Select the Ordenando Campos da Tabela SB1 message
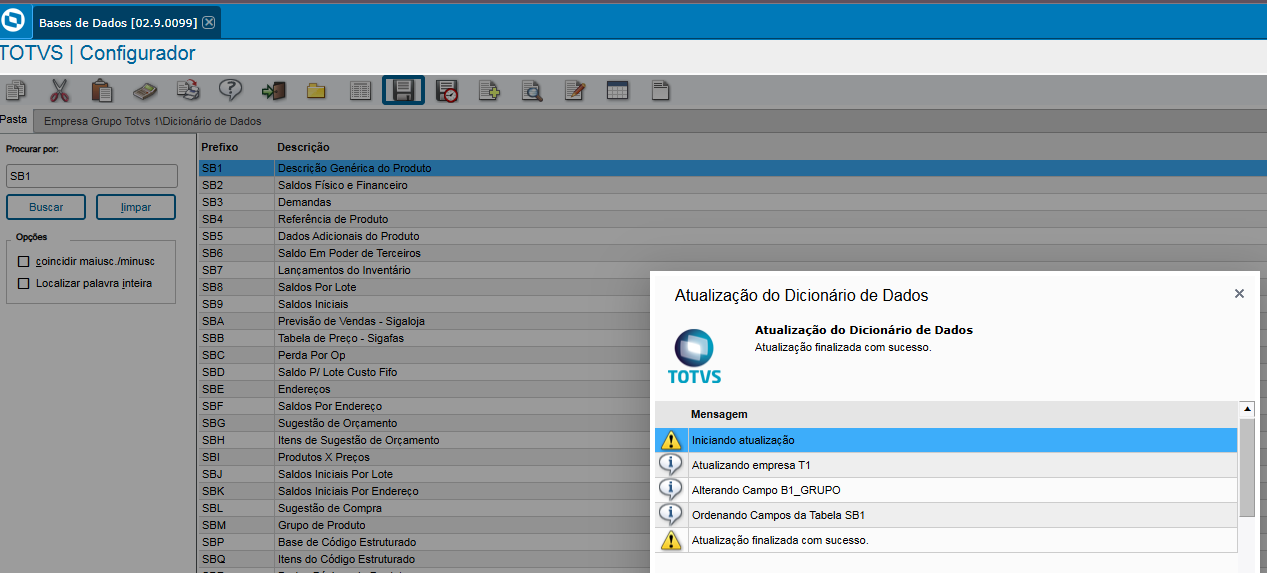Screen dimensions: 1267x573 (946, 515)
